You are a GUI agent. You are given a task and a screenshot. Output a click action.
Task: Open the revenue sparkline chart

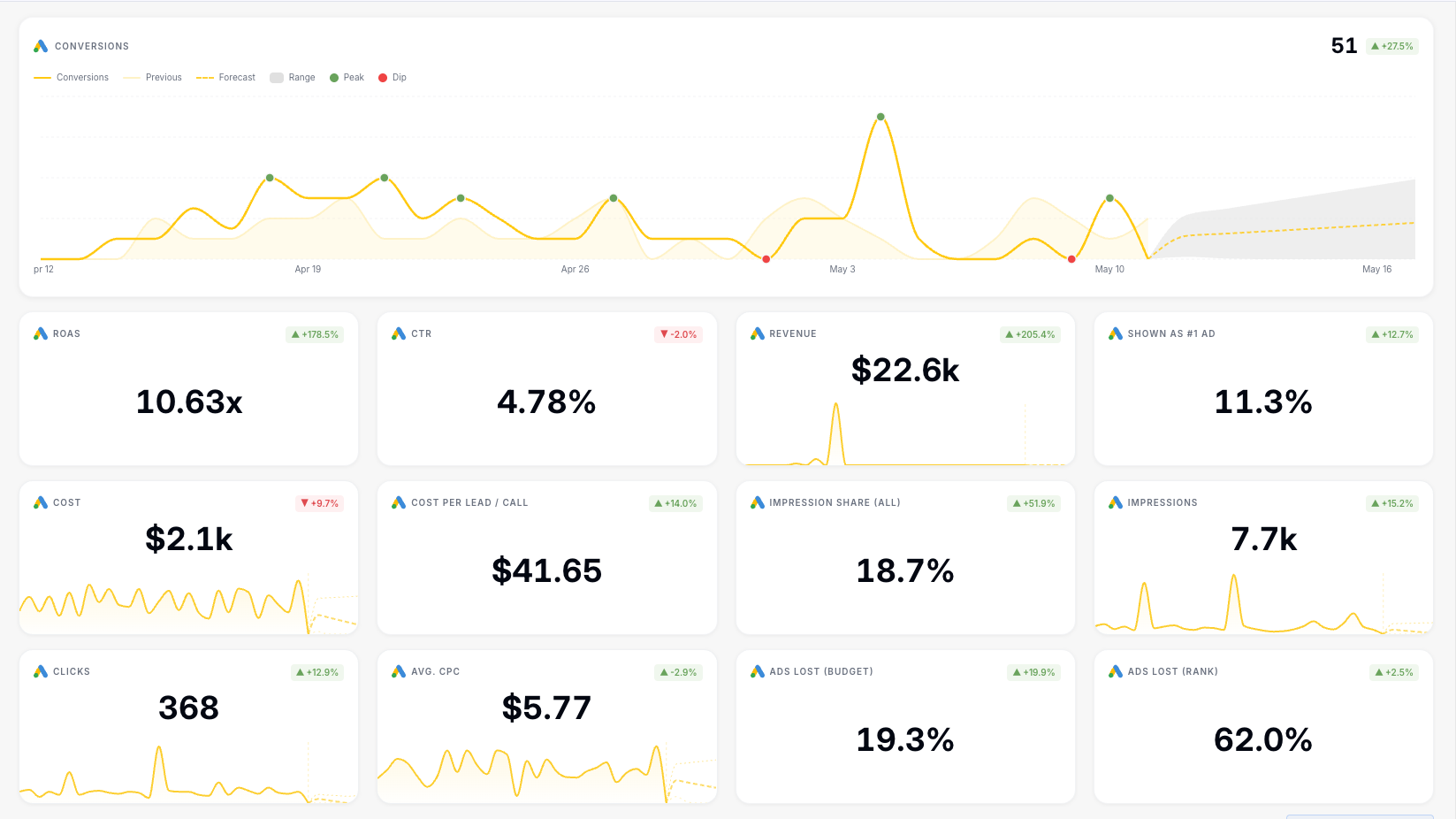pos(905,433)
